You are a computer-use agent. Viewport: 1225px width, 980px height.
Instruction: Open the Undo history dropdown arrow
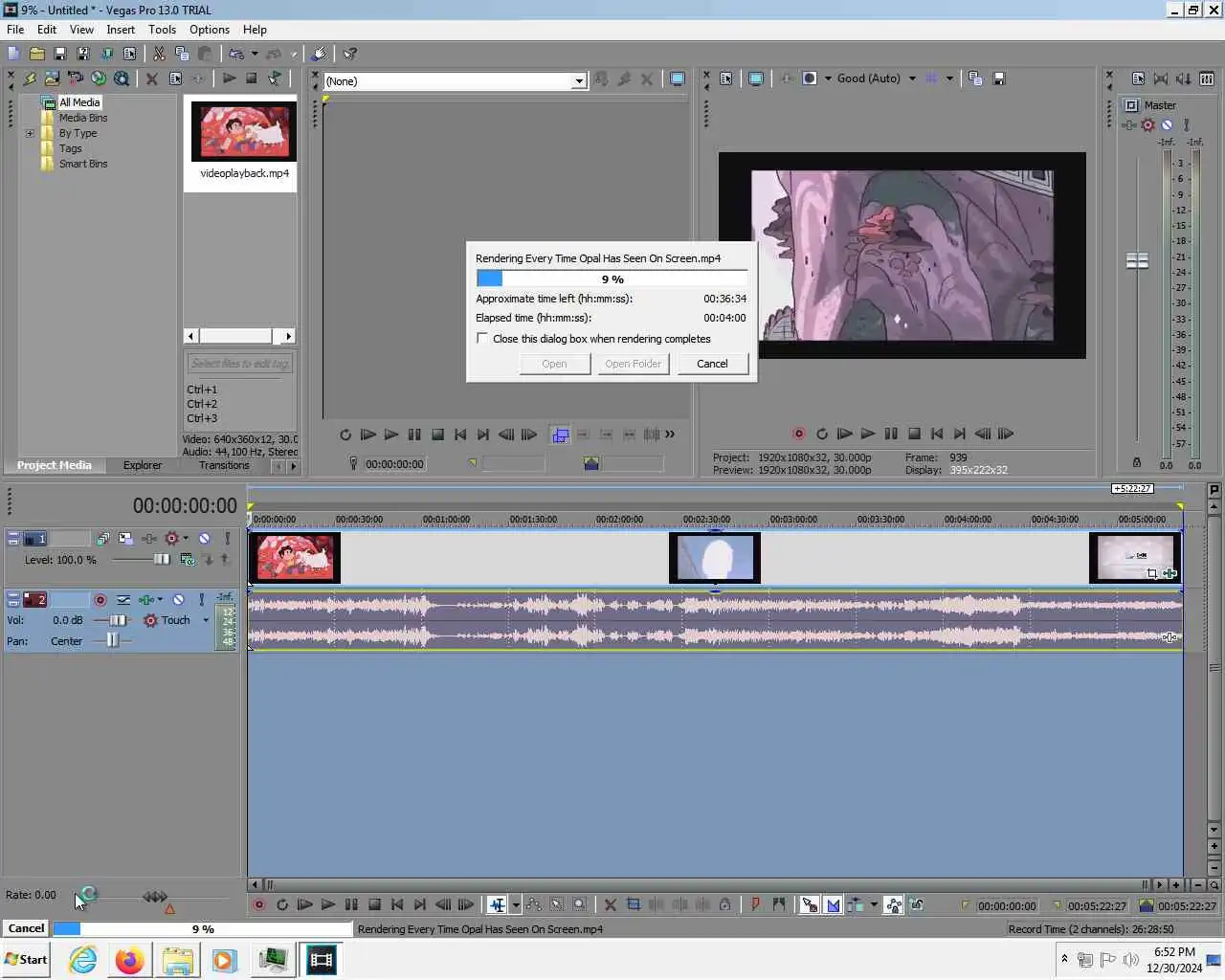255,54
